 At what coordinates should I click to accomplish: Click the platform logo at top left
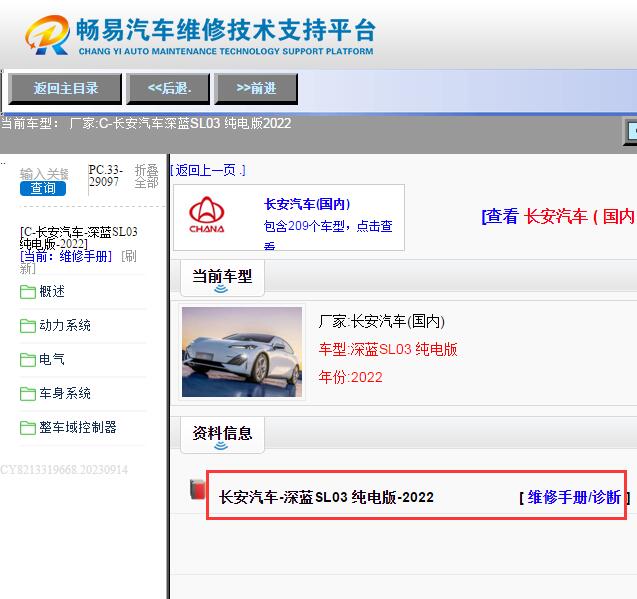tap(47, 35)
